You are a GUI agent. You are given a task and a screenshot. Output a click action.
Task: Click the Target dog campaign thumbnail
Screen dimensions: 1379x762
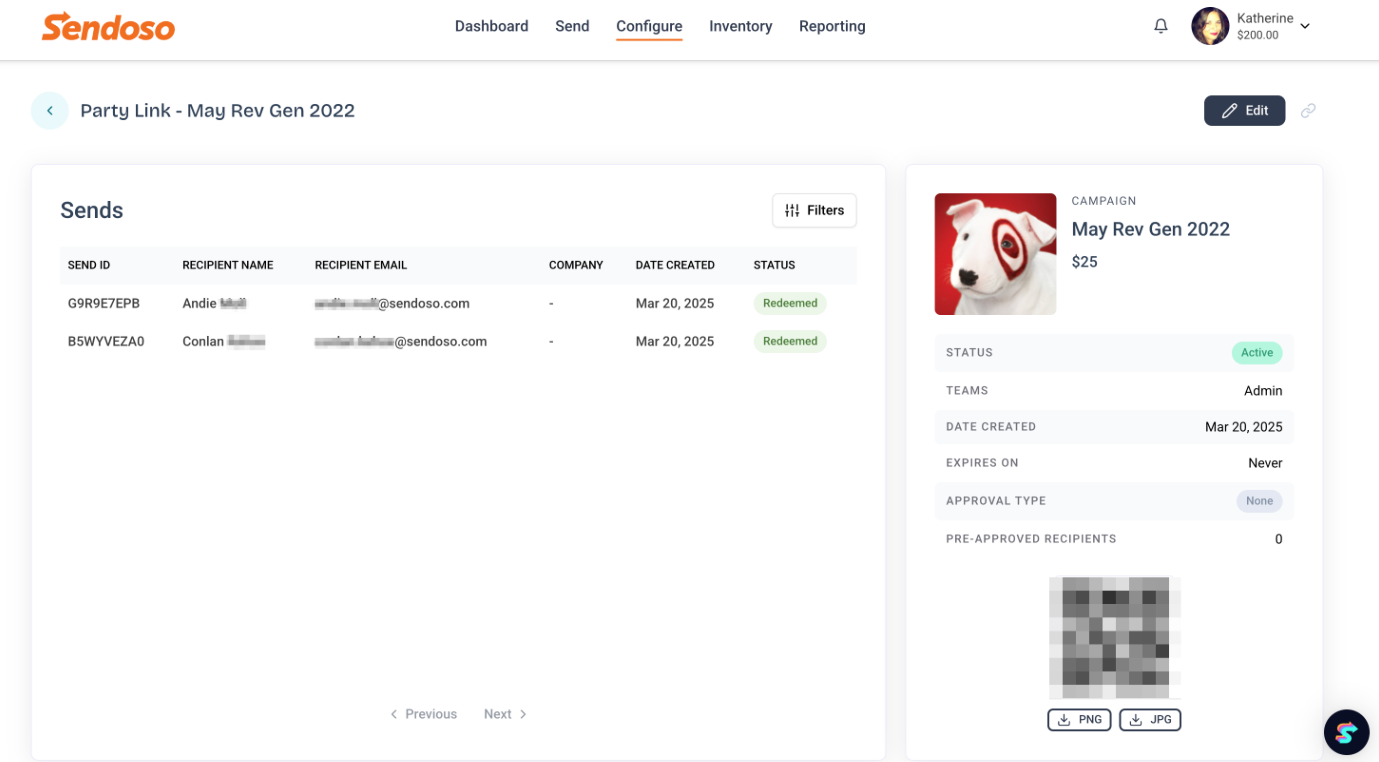[995, 254]
